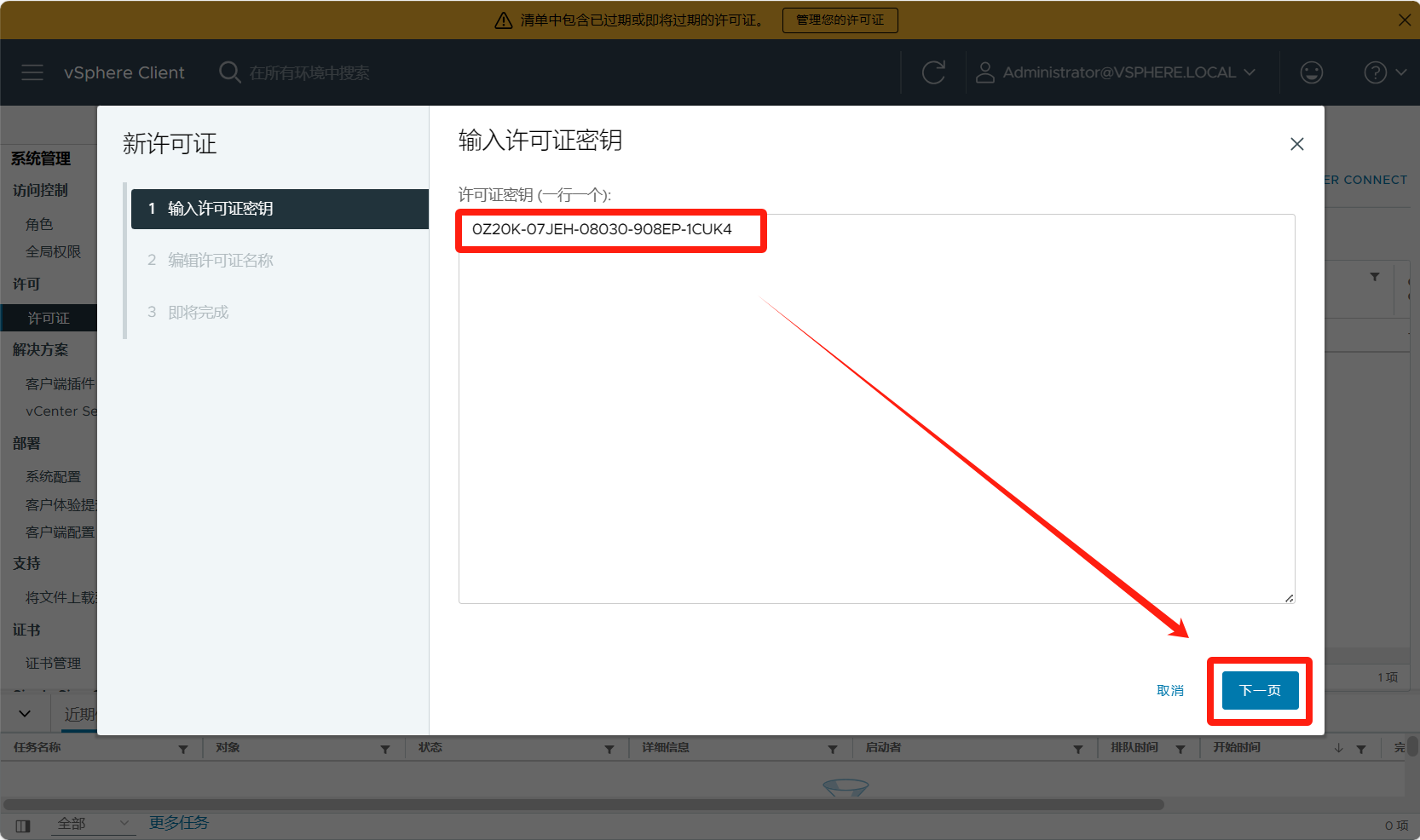Viewport: 1420px width, 840px height.
Task: Close the new license dialog
Action: coord(1296,144)
